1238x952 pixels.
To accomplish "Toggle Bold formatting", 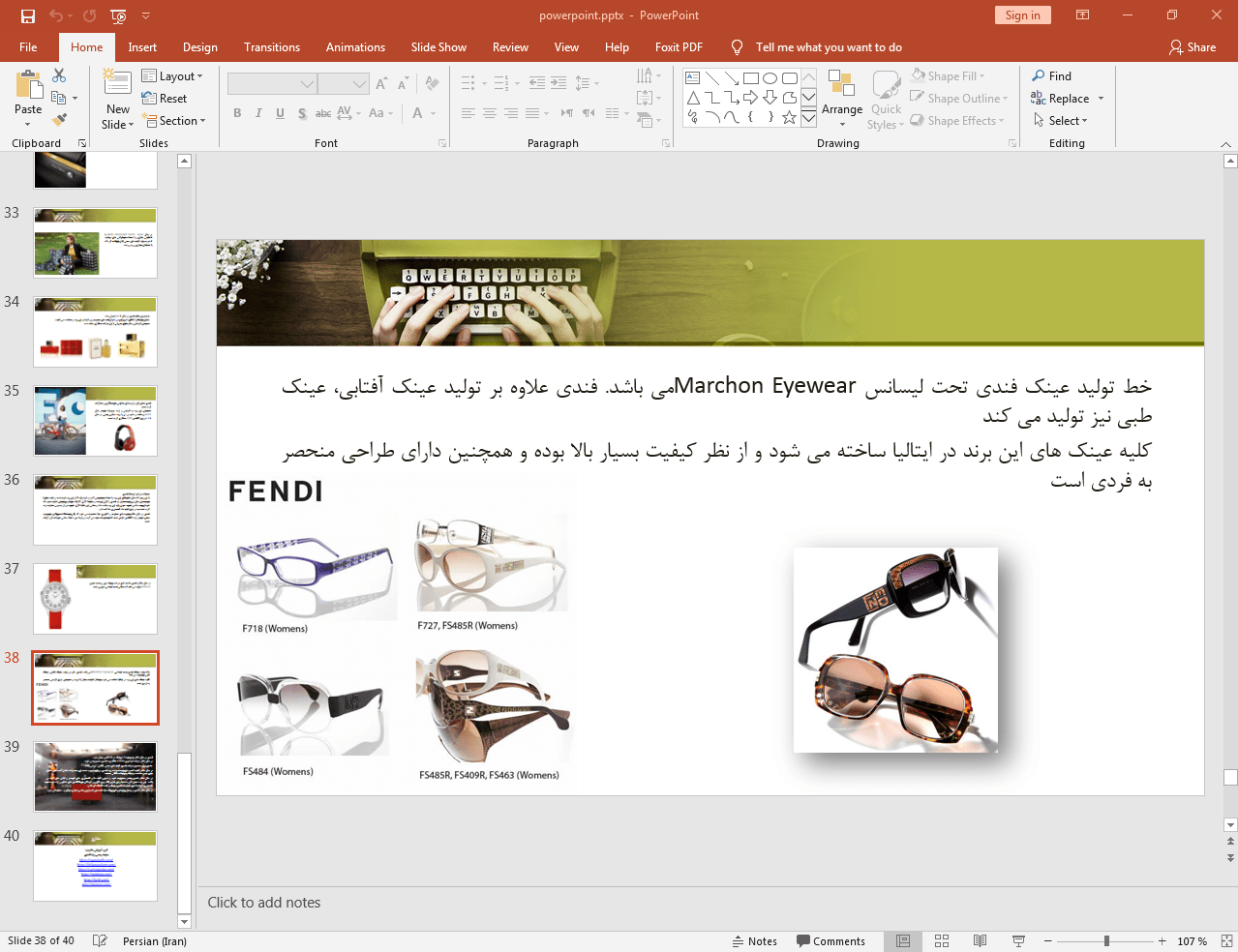I will [237, 113].
